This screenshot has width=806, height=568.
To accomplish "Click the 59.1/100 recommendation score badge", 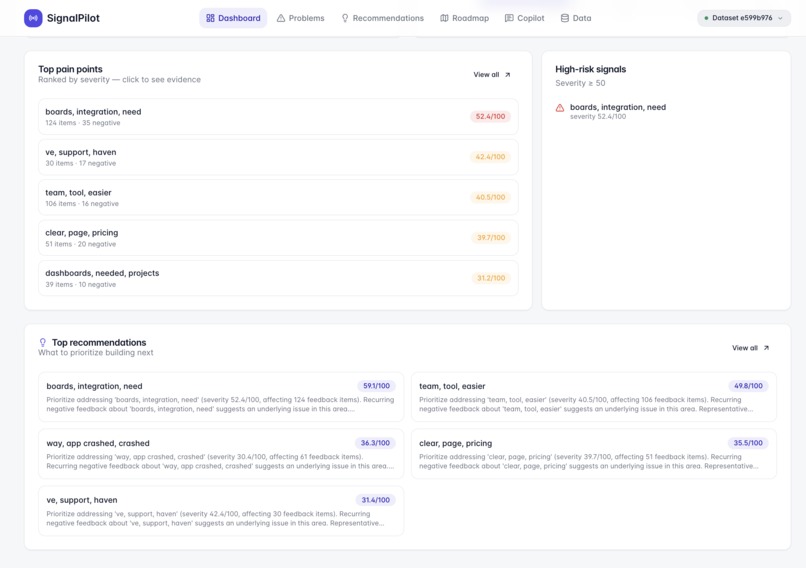I will (x=376, y=386).
